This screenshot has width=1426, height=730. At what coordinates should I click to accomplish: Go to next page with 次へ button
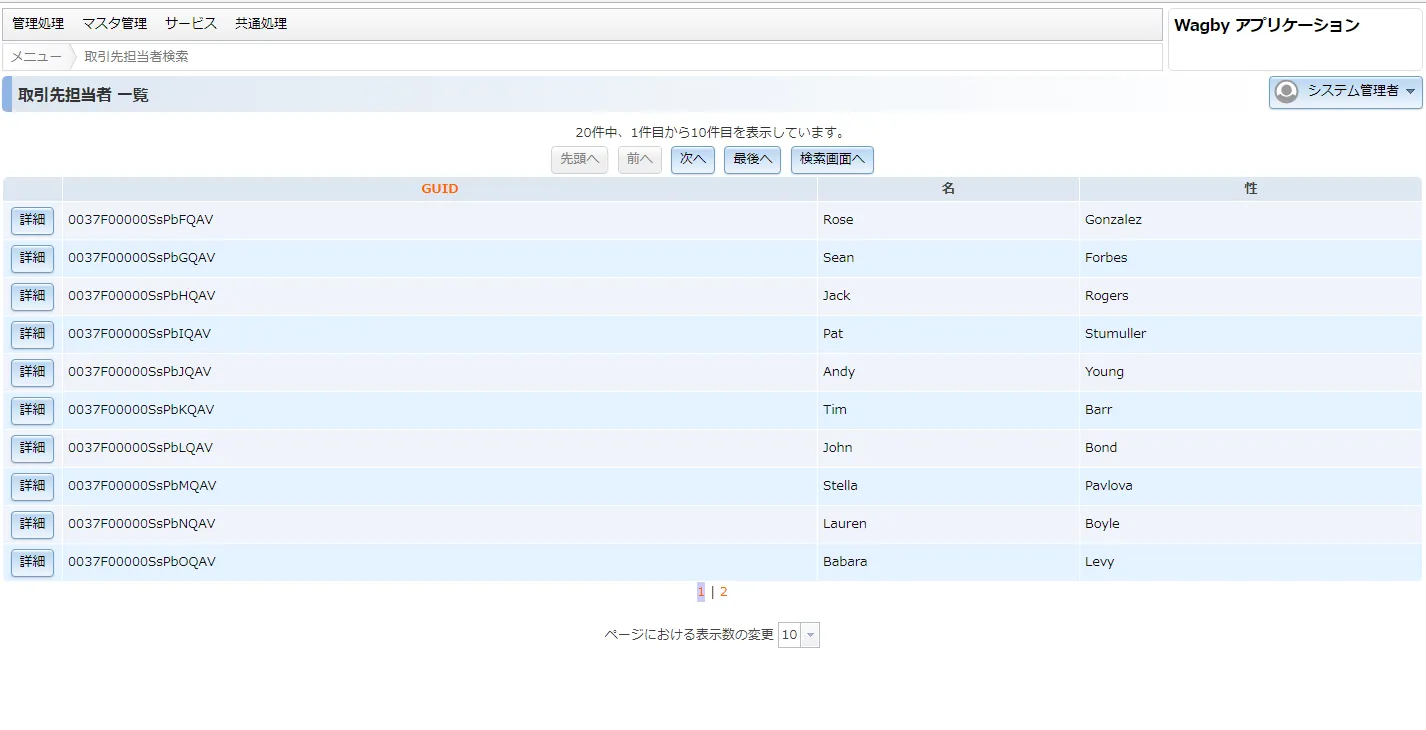692,159
